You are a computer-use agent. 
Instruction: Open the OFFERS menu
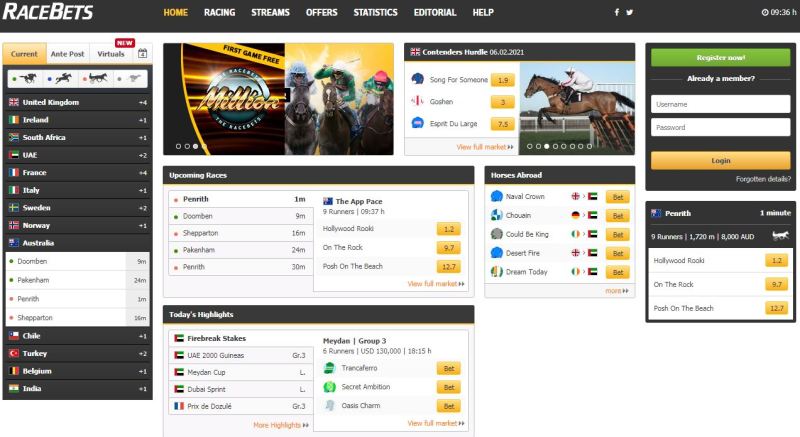pyautogui.click(x=321, y=12)
